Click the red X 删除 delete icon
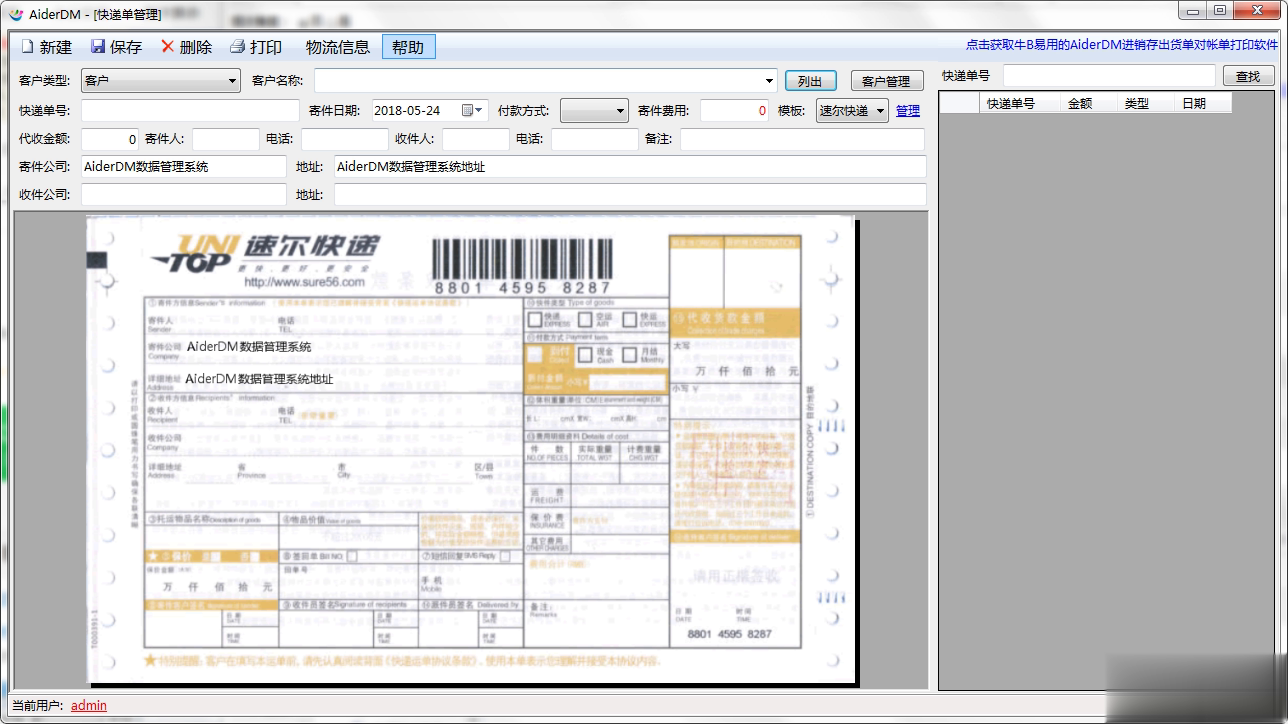The image size is (1288, 724). point(167,47)
